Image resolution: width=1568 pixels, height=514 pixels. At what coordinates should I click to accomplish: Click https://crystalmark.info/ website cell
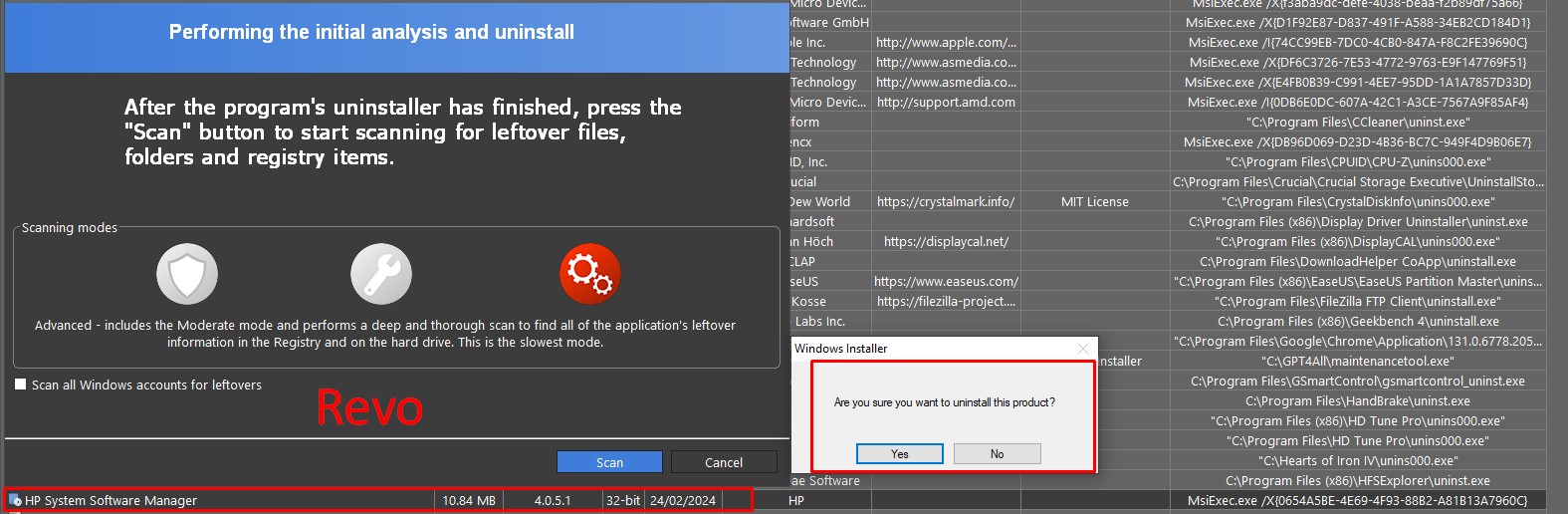[x=946, y=201]
